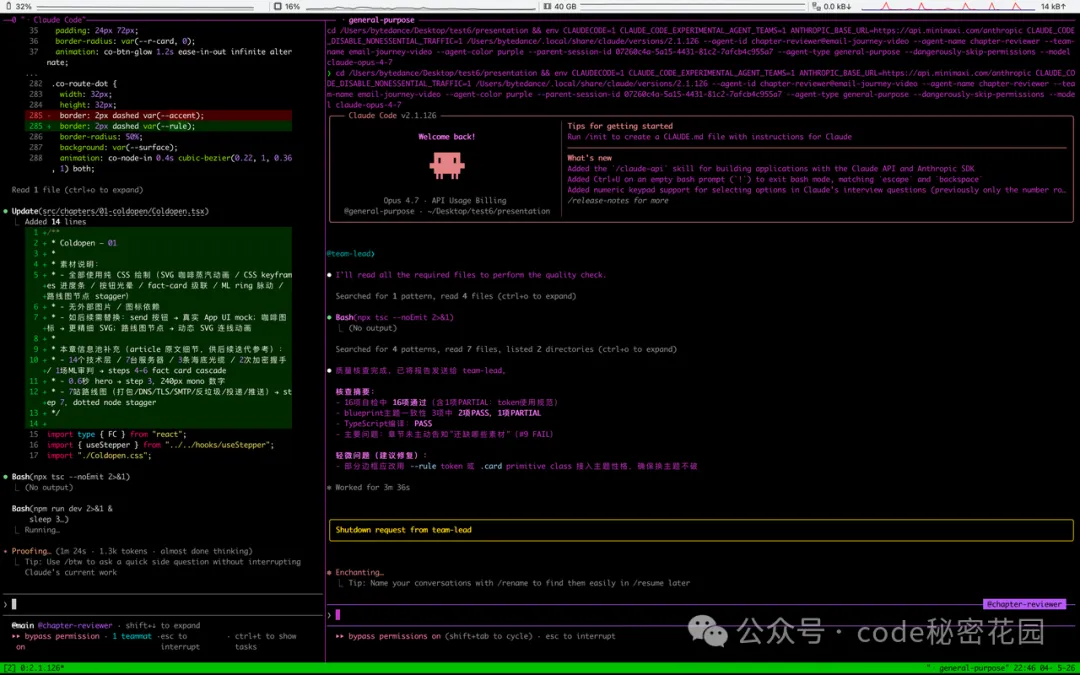Click '* Coldopen — 01' comment line
Screen dimensions: 1080x675
[83, 243]
